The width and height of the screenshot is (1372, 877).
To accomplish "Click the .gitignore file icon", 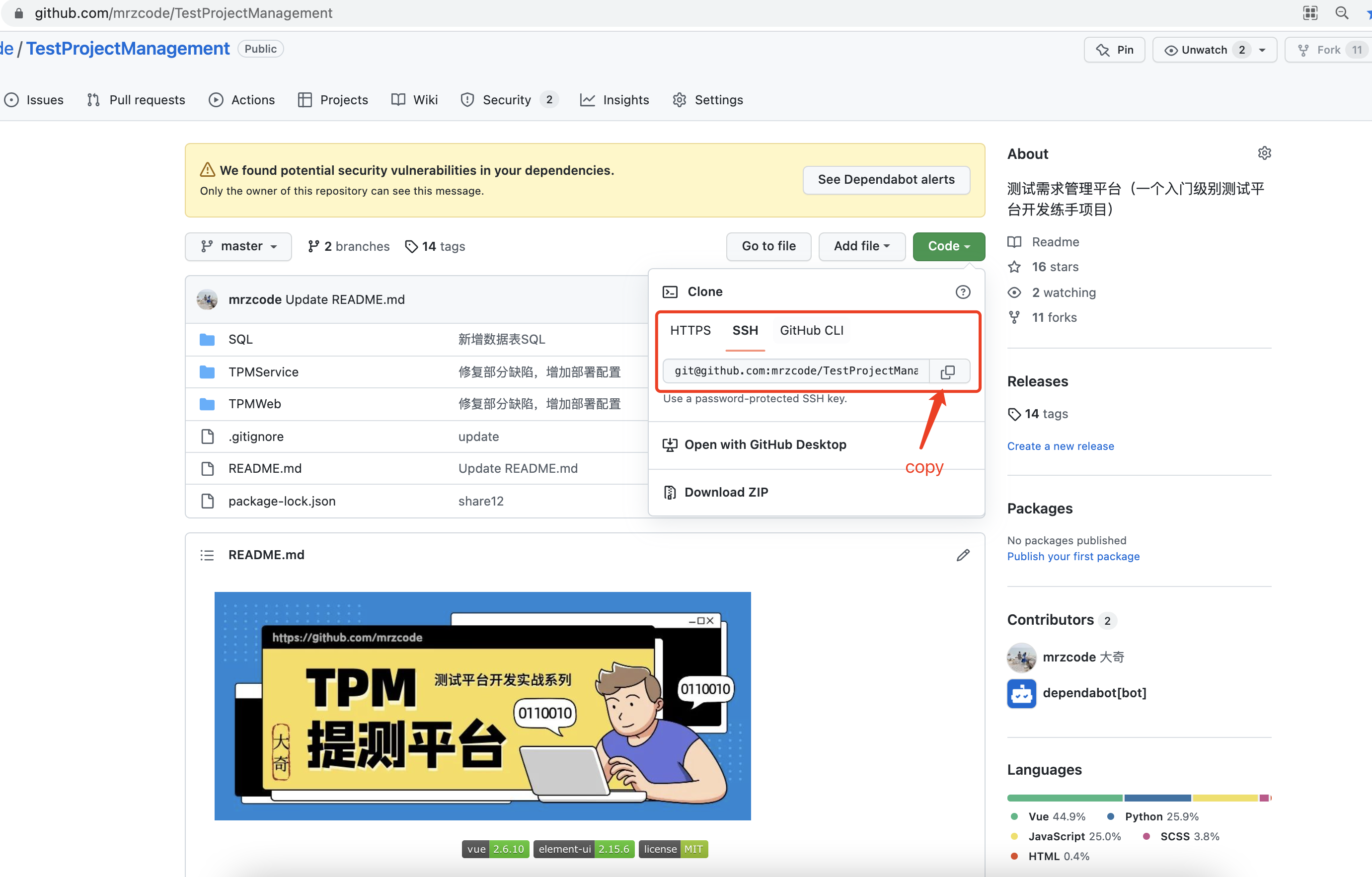I will 208,436.
